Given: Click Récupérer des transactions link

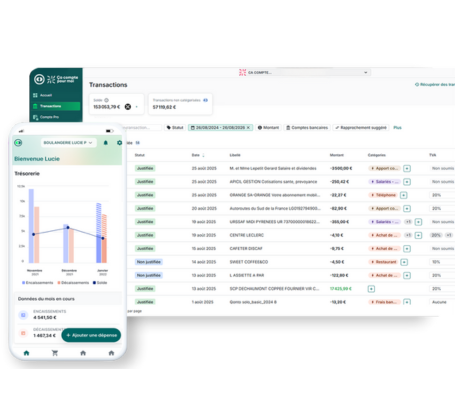Looking at the screenshot, I should tap(435, 85).
